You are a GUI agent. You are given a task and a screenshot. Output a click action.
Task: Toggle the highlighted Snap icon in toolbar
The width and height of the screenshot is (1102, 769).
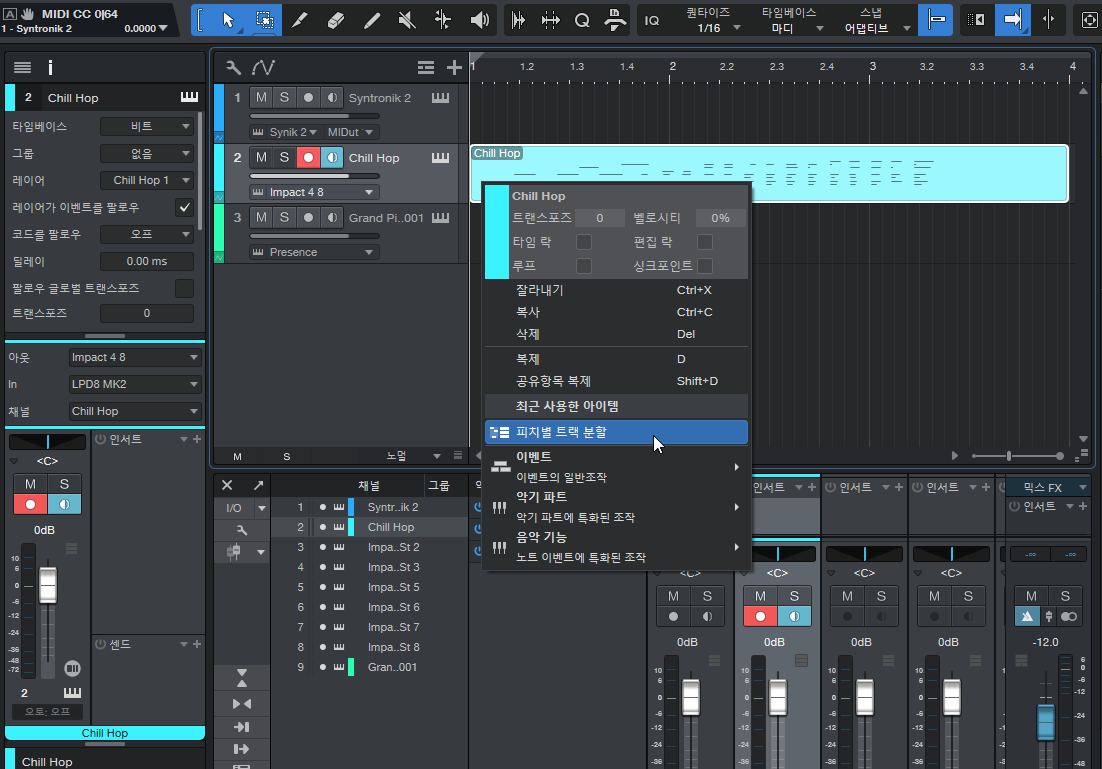[936, 20]
